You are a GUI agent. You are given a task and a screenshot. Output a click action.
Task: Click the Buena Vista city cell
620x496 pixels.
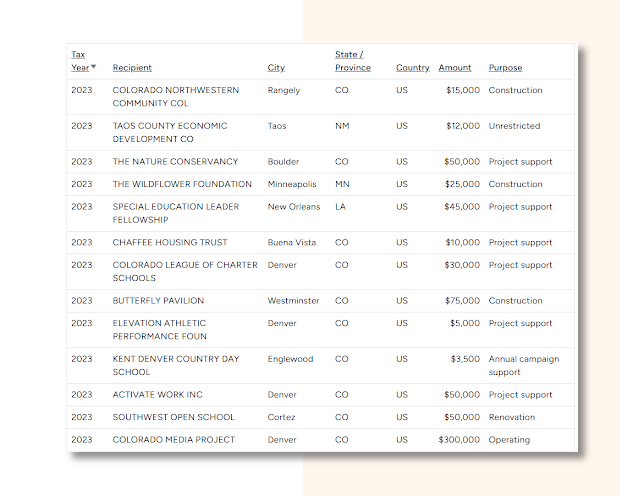292,242
